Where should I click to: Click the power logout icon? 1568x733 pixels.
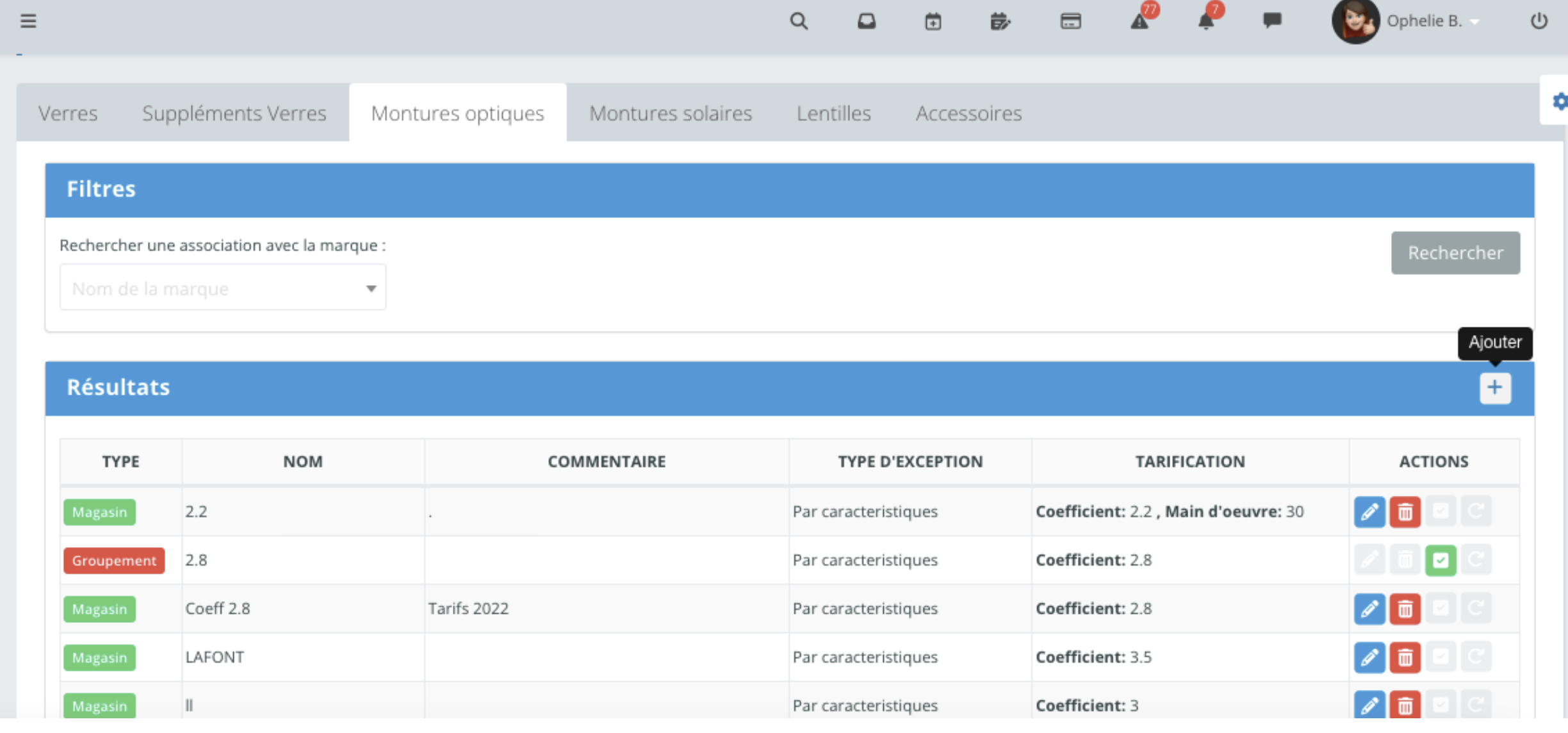point(1539,21)
